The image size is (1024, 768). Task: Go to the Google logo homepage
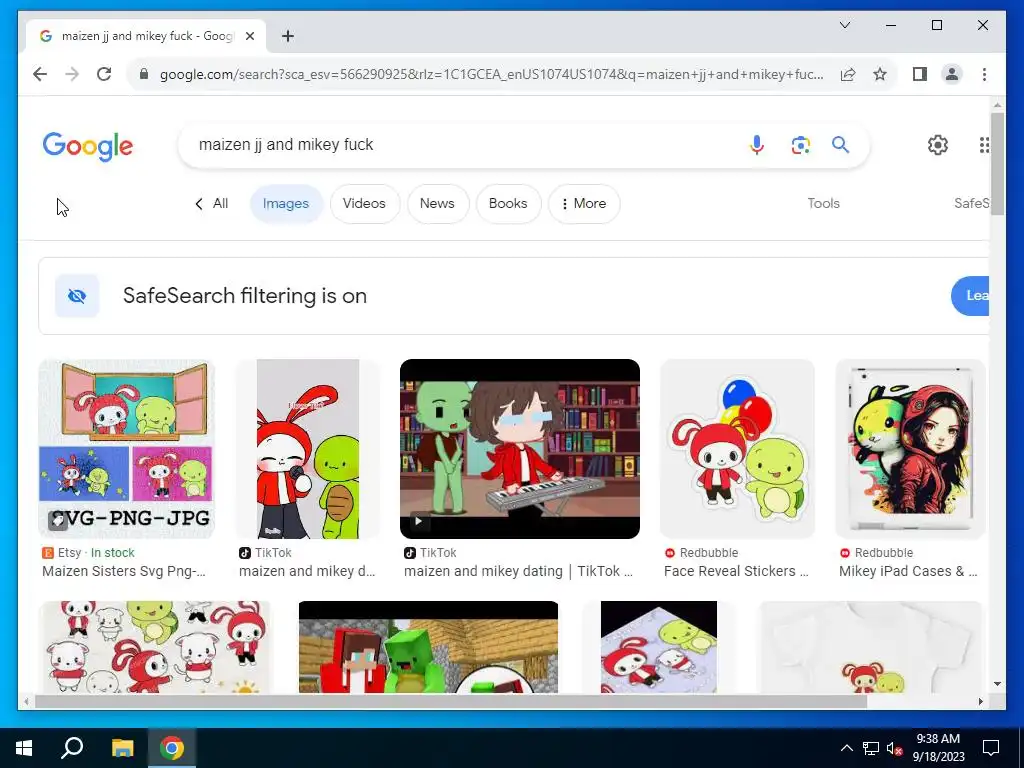coord(88,146)
